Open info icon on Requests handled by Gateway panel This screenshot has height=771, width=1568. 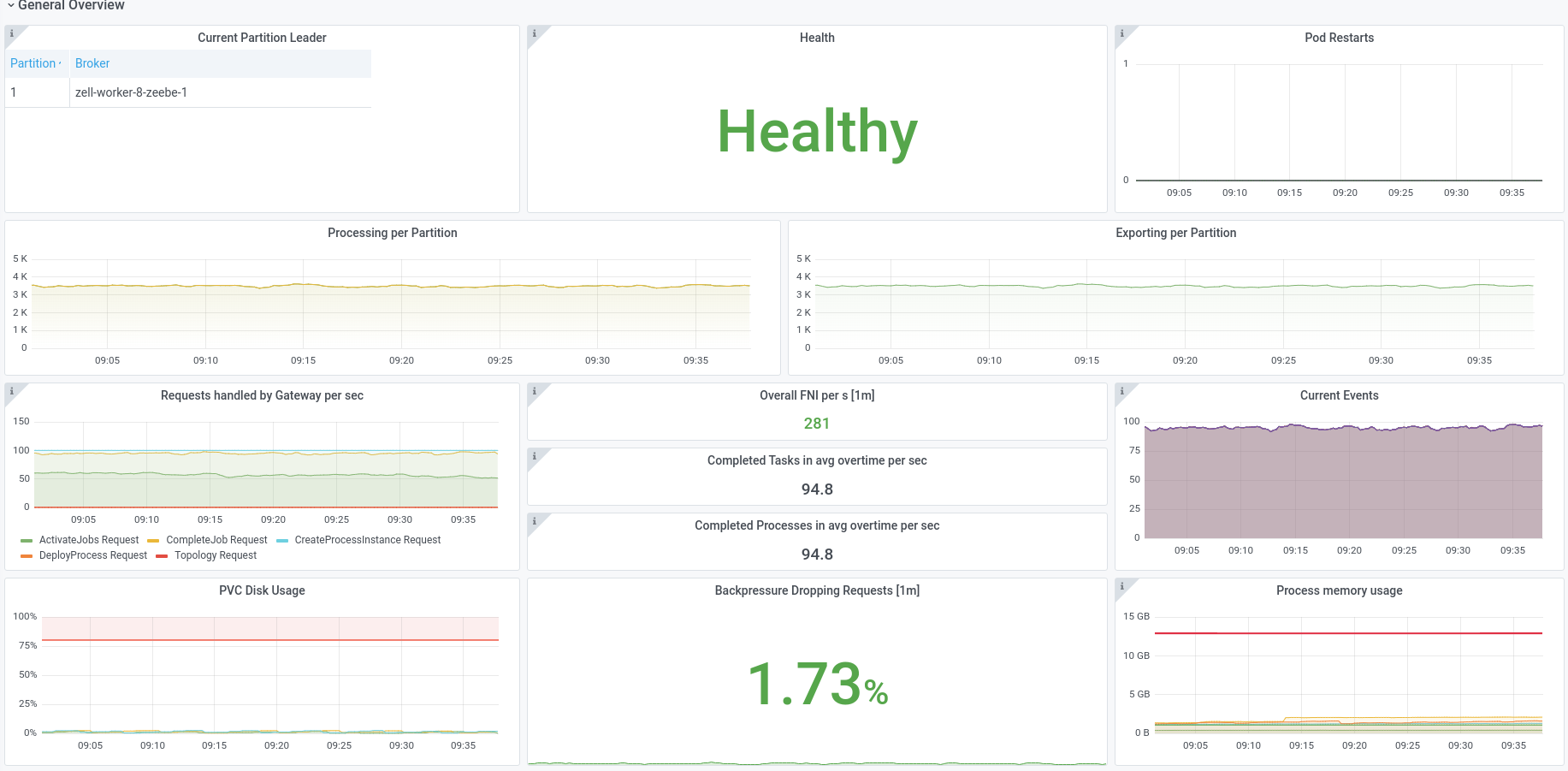coord(12,391)
